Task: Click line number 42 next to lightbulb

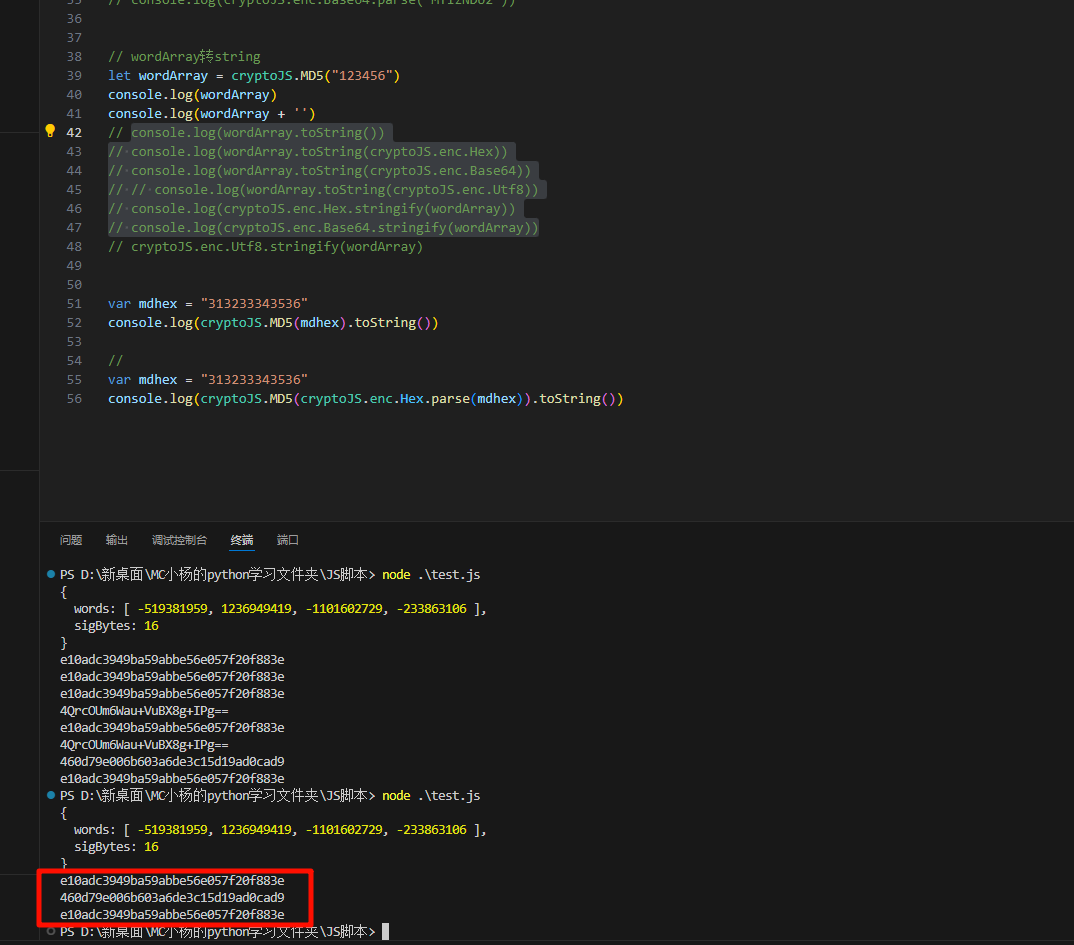Action: [74, 132]
